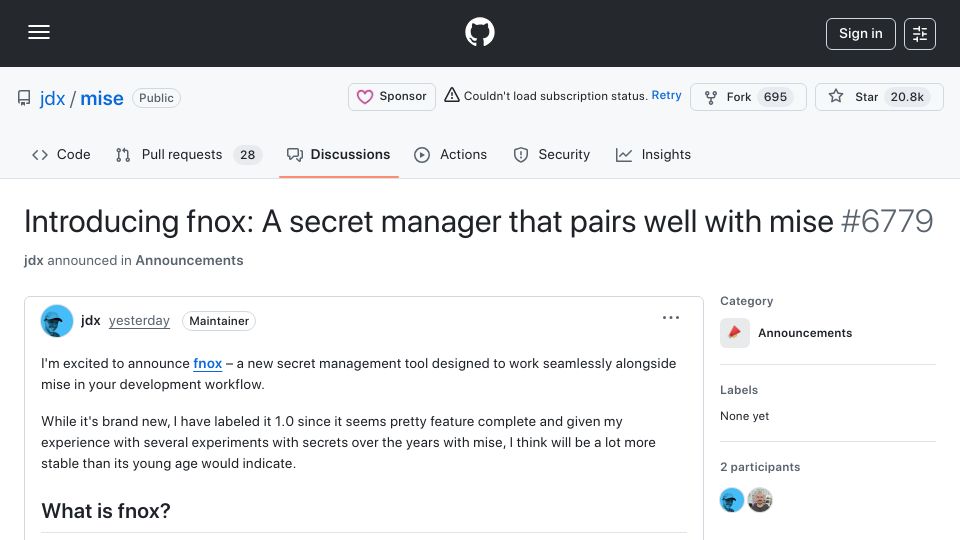
Task: Click jdx in the announced-in byline
Action: (34, 260)
